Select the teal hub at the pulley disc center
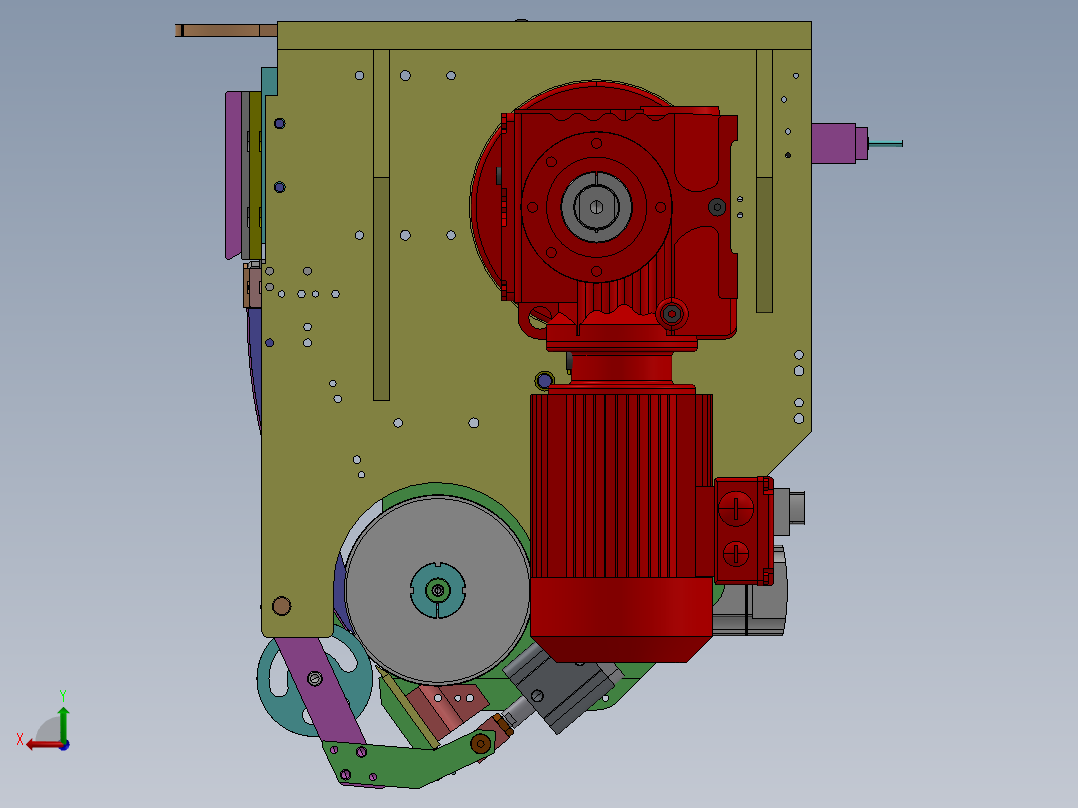The height and width of the screenshot is (808, 1078). click(438, 590)
